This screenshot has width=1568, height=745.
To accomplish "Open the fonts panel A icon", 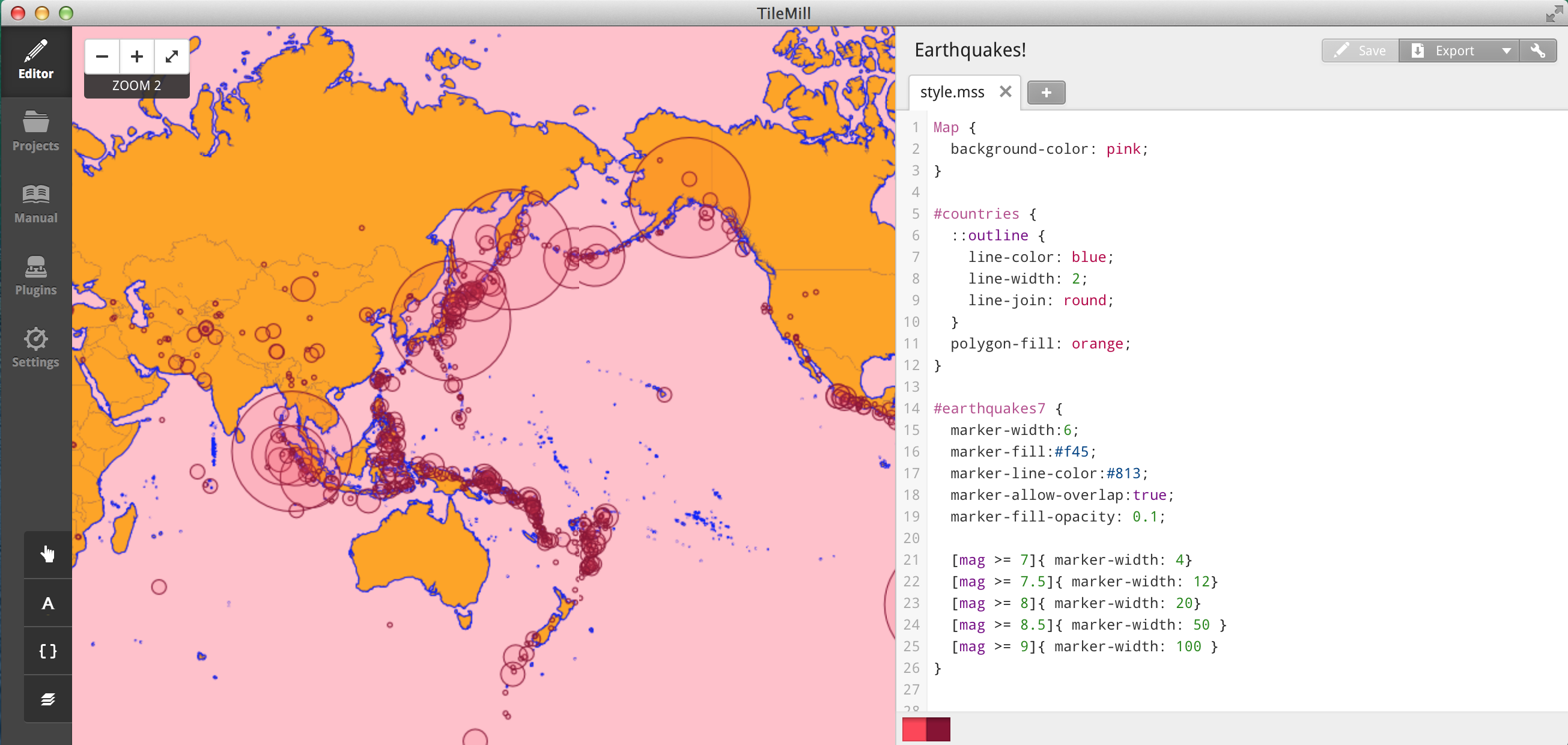I will 48,603.
